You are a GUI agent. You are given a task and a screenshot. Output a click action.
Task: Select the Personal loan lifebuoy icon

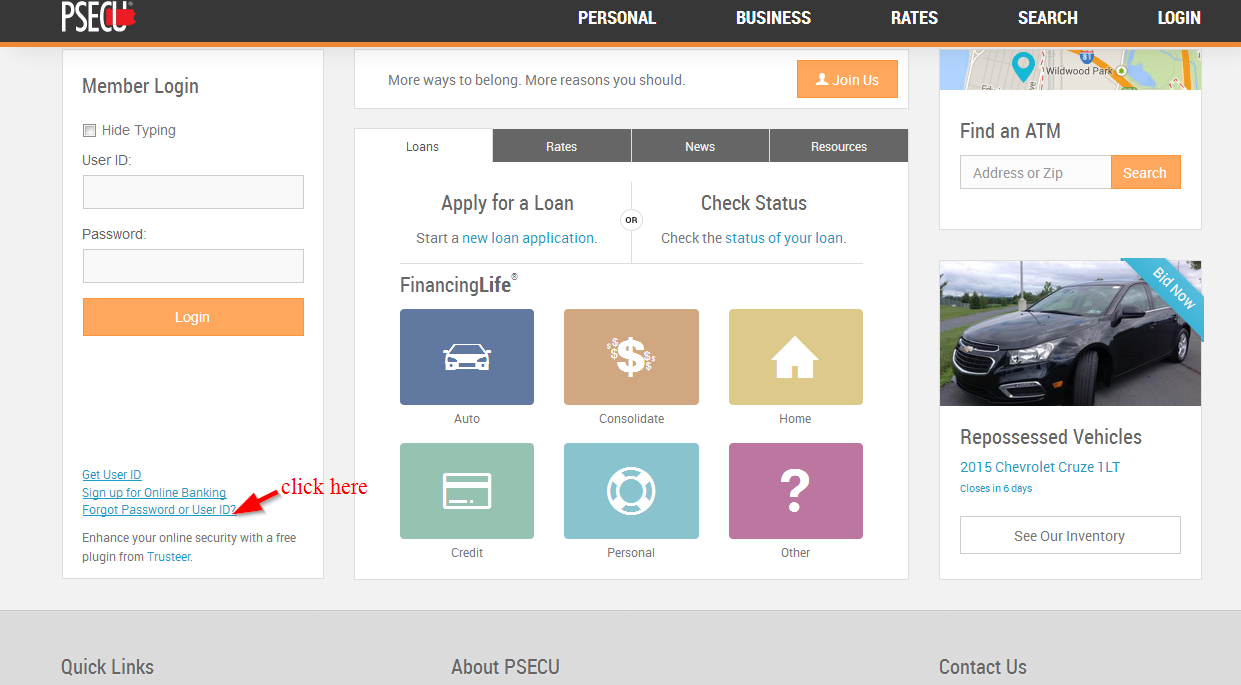631,491
